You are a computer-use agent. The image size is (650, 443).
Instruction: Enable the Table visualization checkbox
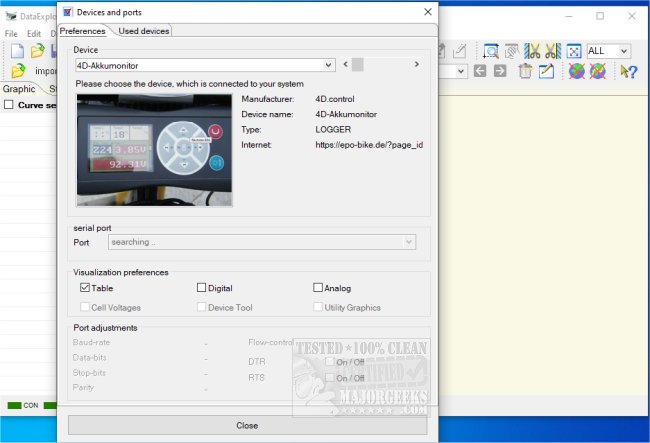(85, 288)
